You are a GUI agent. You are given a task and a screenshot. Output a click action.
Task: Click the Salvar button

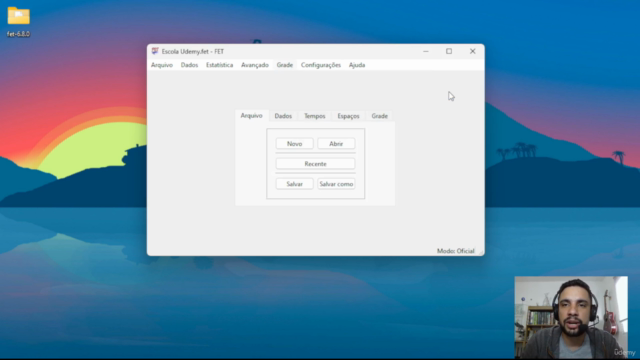(294, 184)
